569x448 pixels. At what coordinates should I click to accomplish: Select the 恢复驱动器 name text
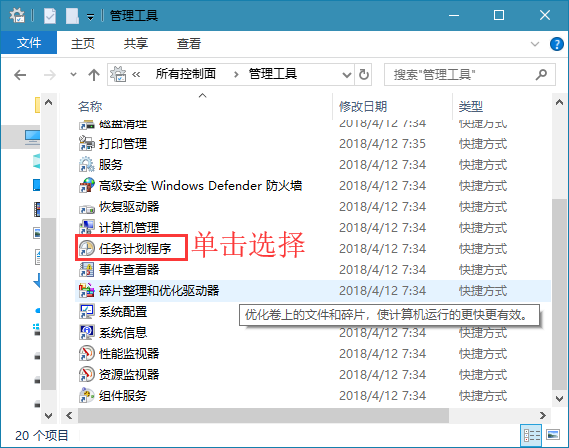[x=129, y=206]
